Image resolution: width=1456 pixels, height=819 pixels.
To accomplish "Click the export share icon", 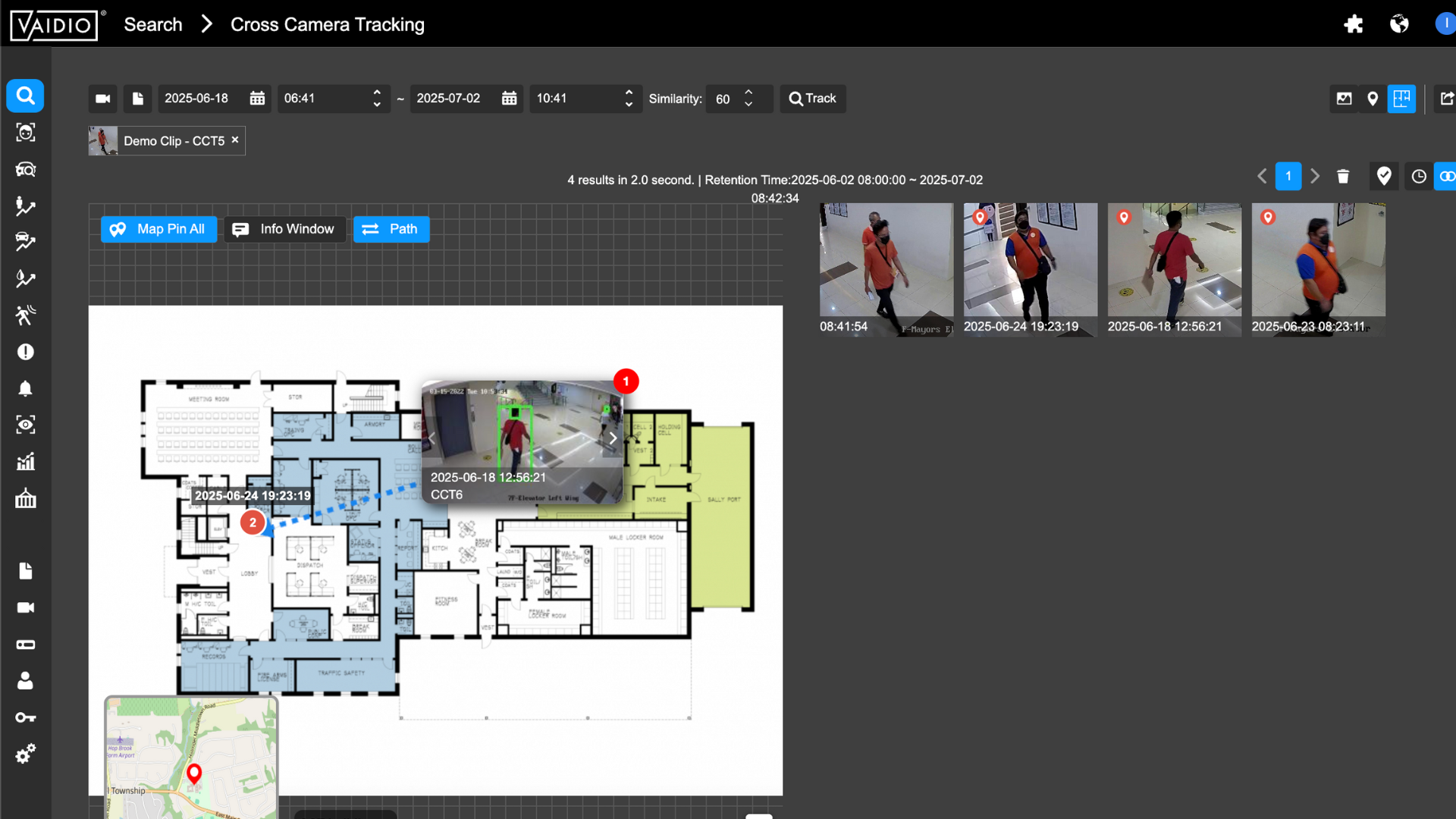I will coord(1446,99).
